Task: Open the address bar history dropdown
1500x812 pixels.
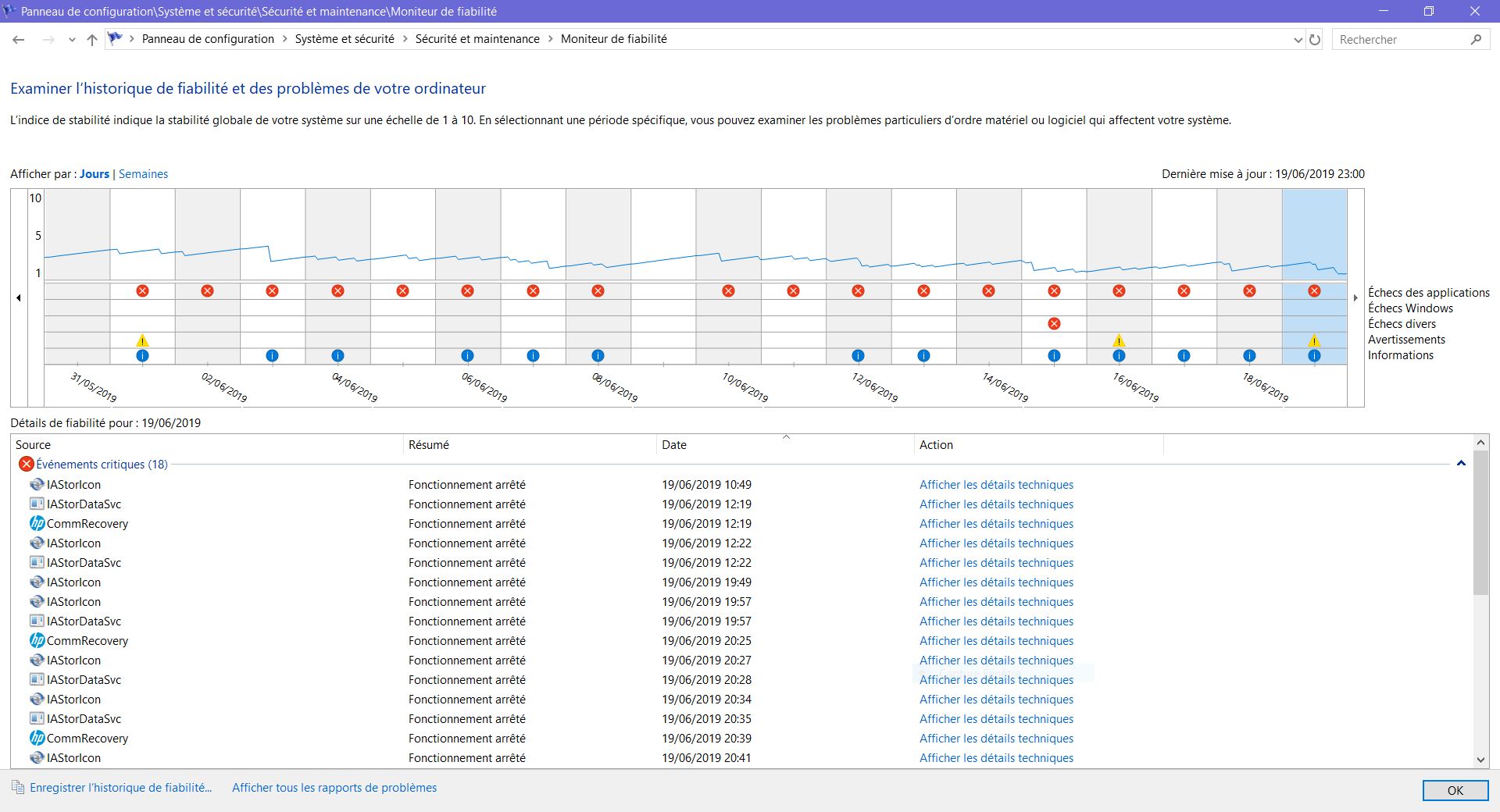Action: click(1298, 39)
